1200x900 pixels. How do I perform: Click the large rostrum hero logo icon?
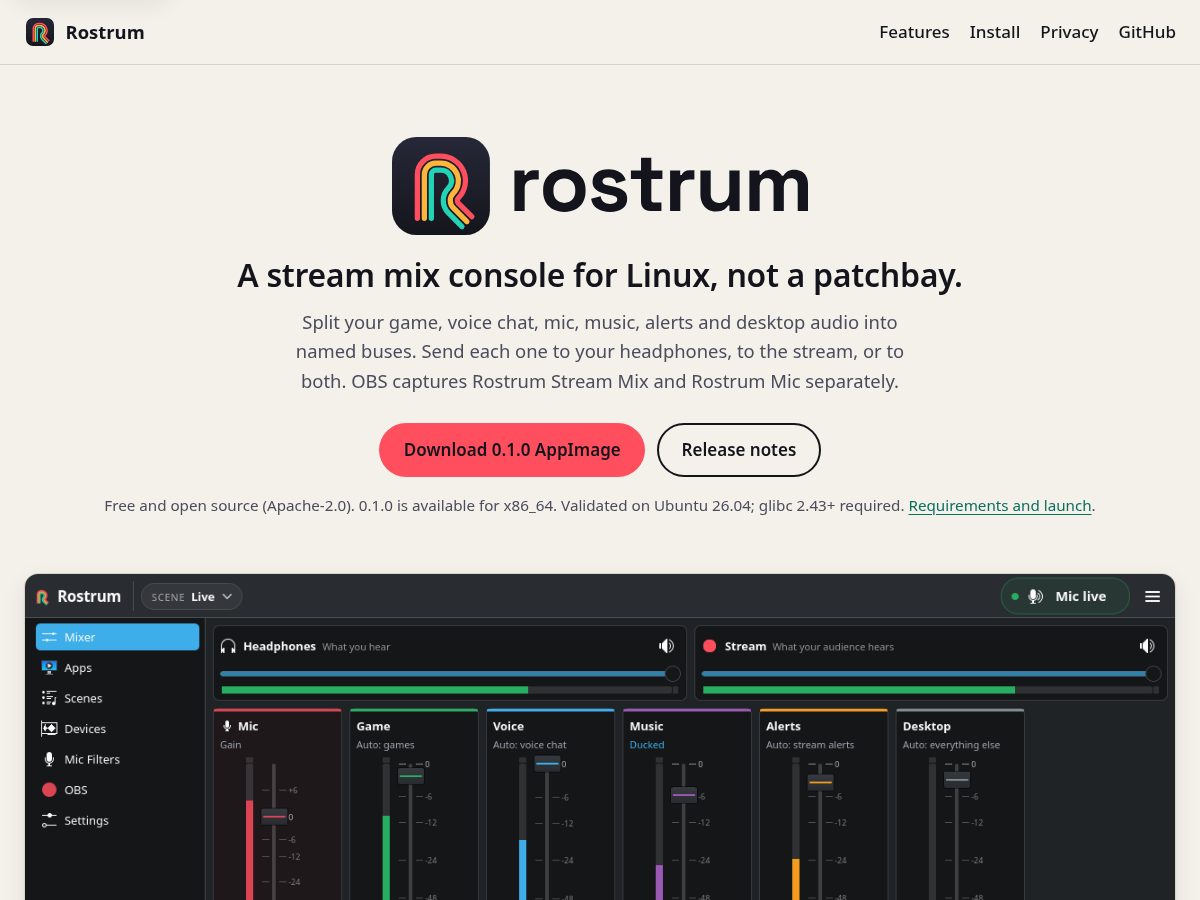(x=441, y=186)
